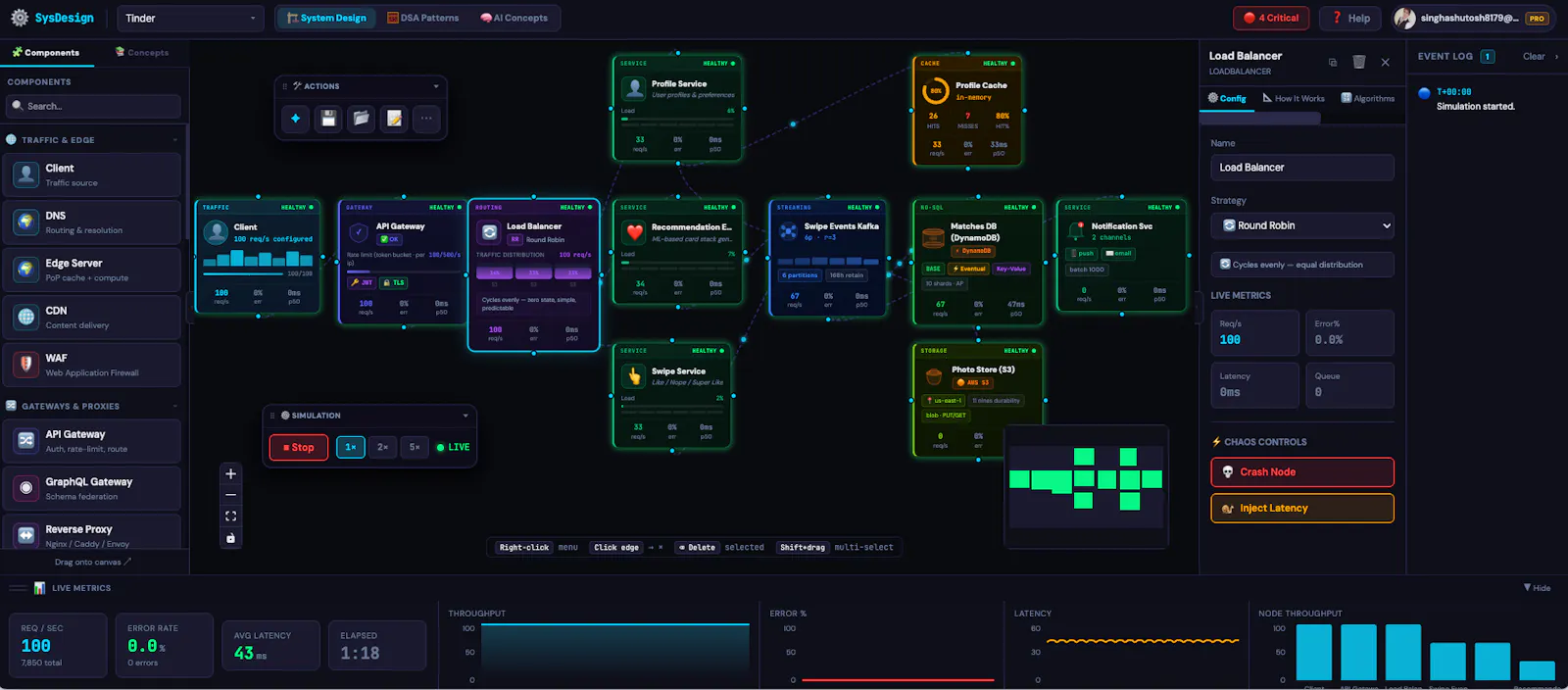Click the Reverse Proxy icon in sidebar

click(x=26, y=535)
